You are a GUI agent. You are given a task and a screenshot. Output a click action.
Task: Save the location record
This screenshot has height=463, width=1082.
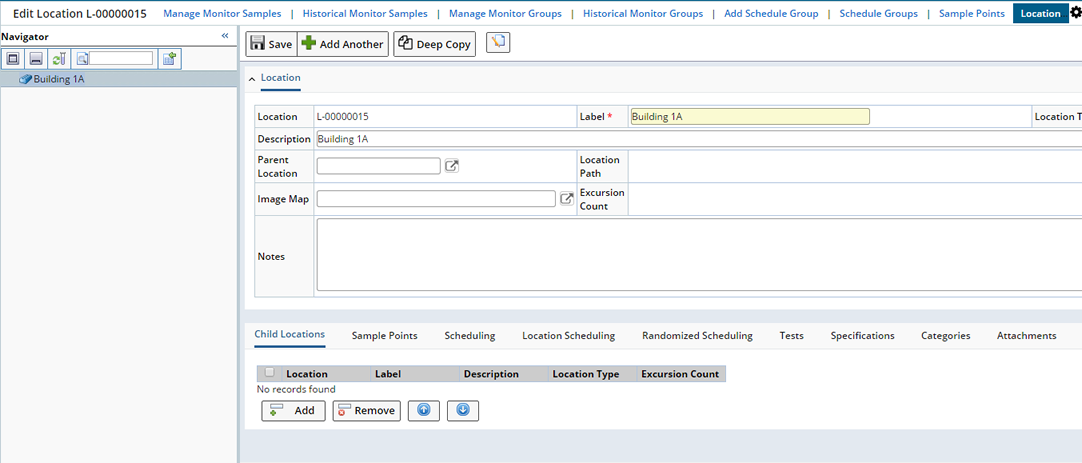271,44
